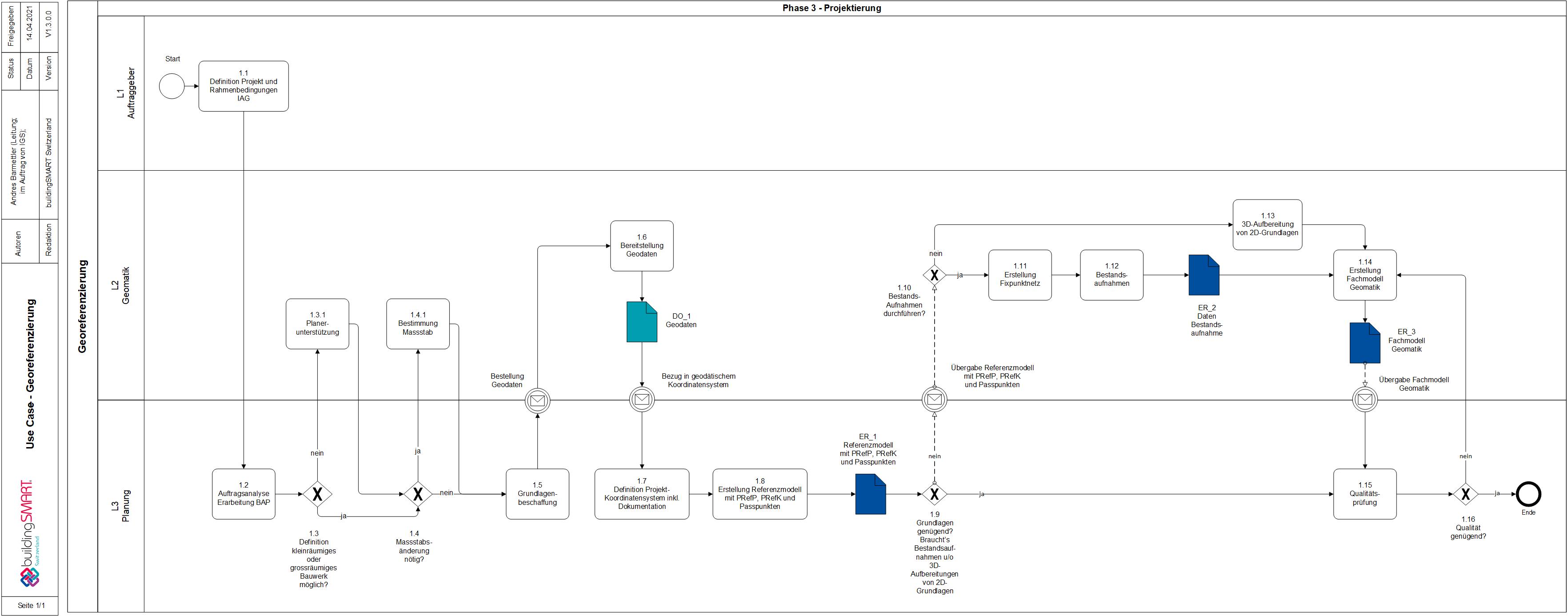Screen dimensions: 1568x616
Task: Click the V1.3.0.0 version value
Action: point(49,24)
